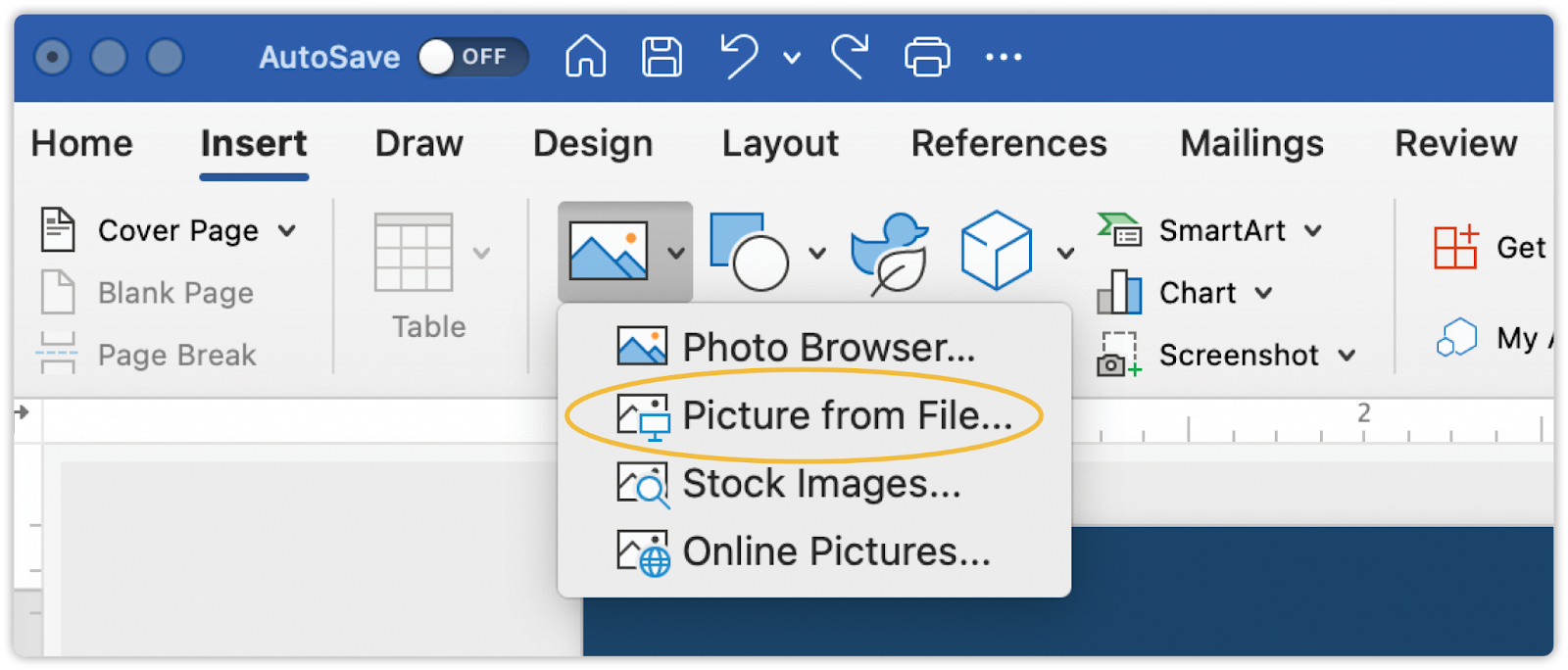The height and width of the screenshot is (670, 1568).
Task: Go to the Design tab
Action: click(593, 145)
